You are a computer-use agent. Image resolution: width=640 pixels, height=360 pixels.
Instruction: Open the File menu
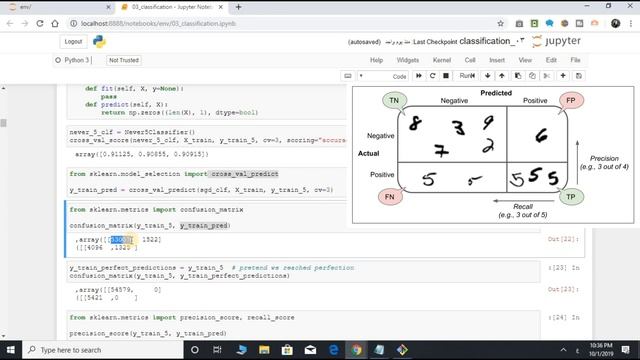pos(576,60)
